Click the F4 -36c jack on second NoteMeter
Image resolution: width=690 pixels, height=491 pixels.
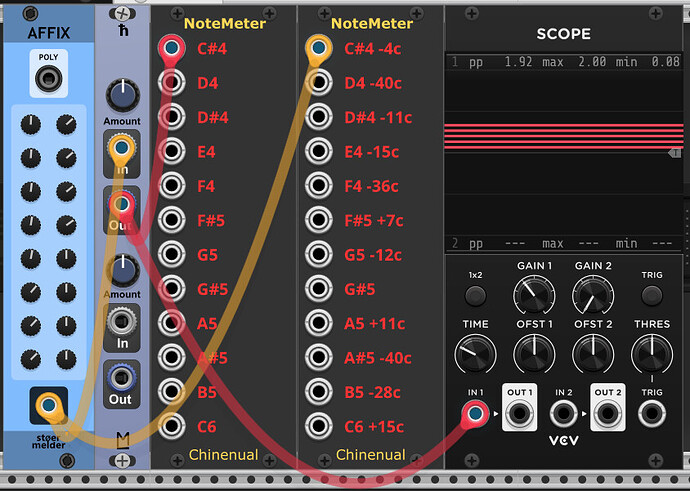click(x=319, y=185)
